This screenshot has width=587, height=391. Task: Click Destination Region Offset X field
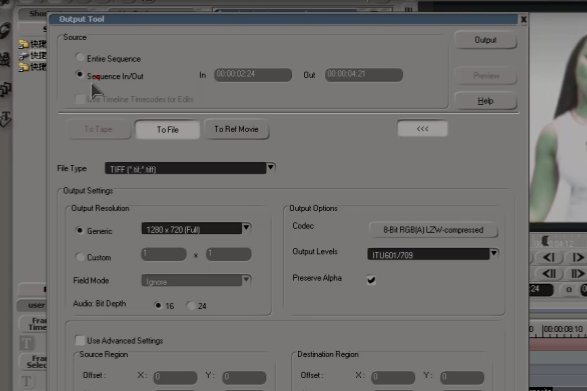[x=393, y=377]
